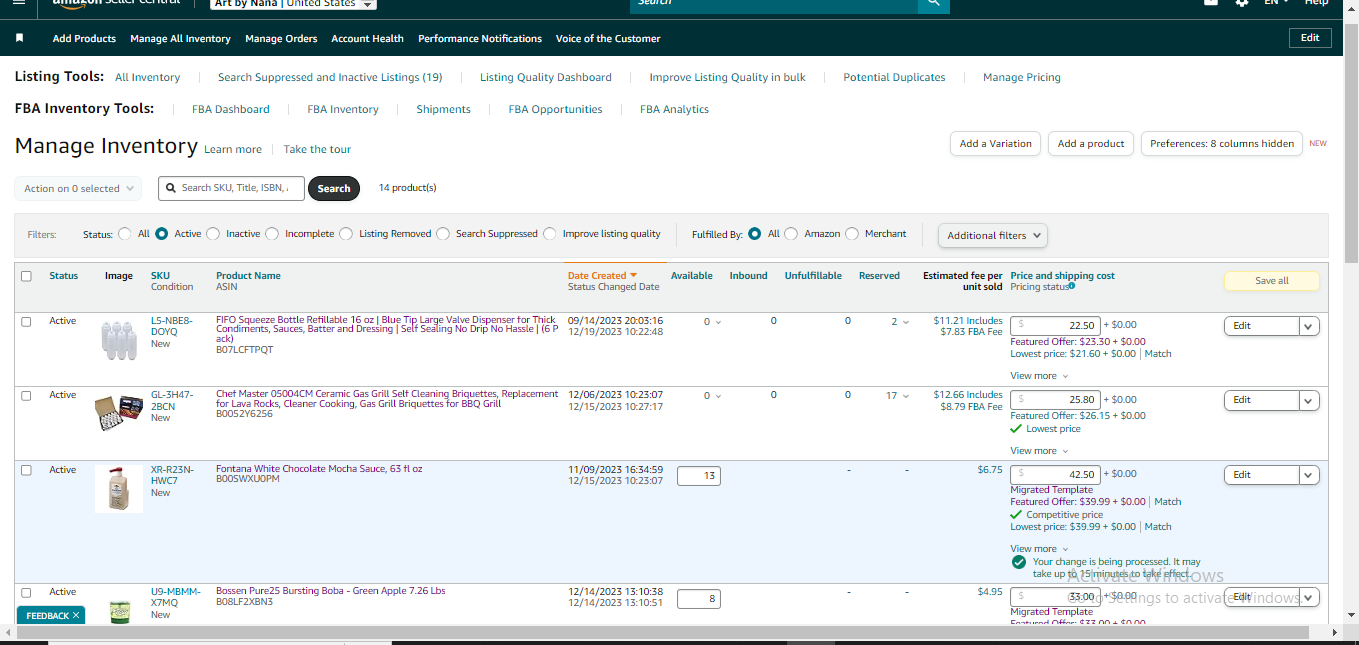
Task: Click the magnifier icon in the SKU search field
Action: pyautogui.click(x=171, y=188)
